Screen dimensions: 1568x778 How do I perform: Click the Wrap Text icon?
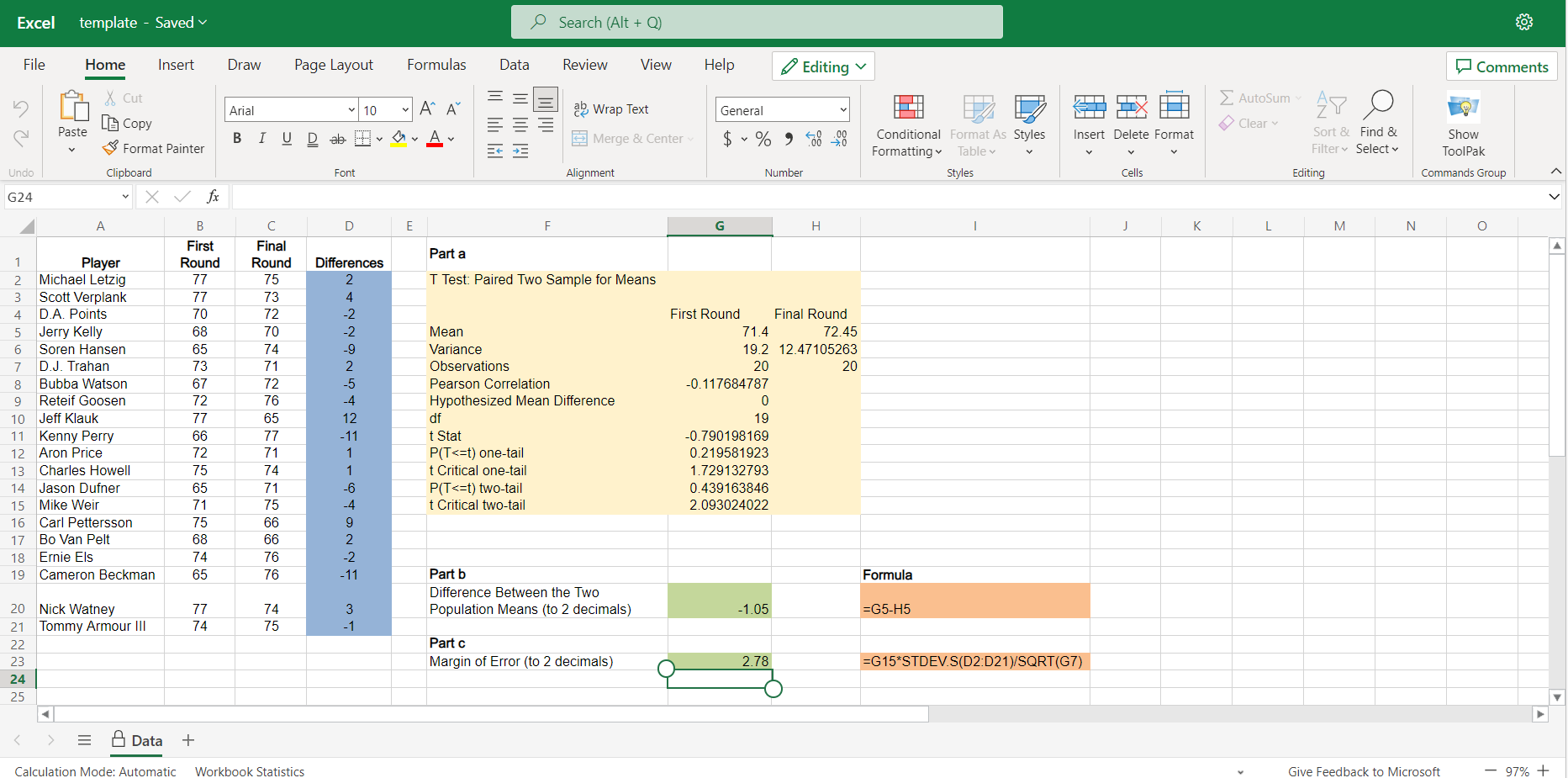click(x=580, y=108)
